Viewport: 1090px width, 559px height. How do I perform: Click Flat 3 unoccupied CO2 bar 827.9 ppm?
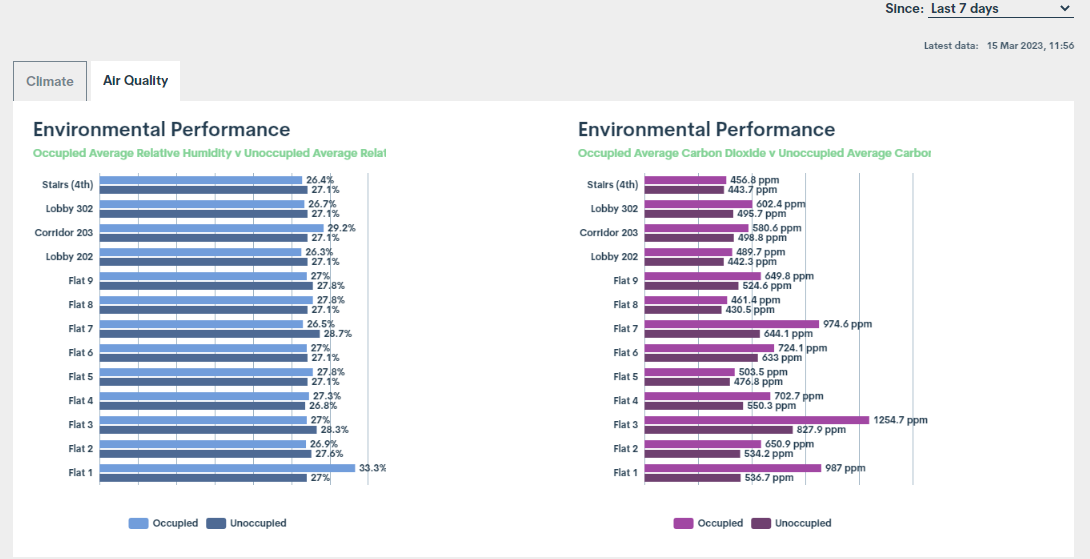coord(718,430)
